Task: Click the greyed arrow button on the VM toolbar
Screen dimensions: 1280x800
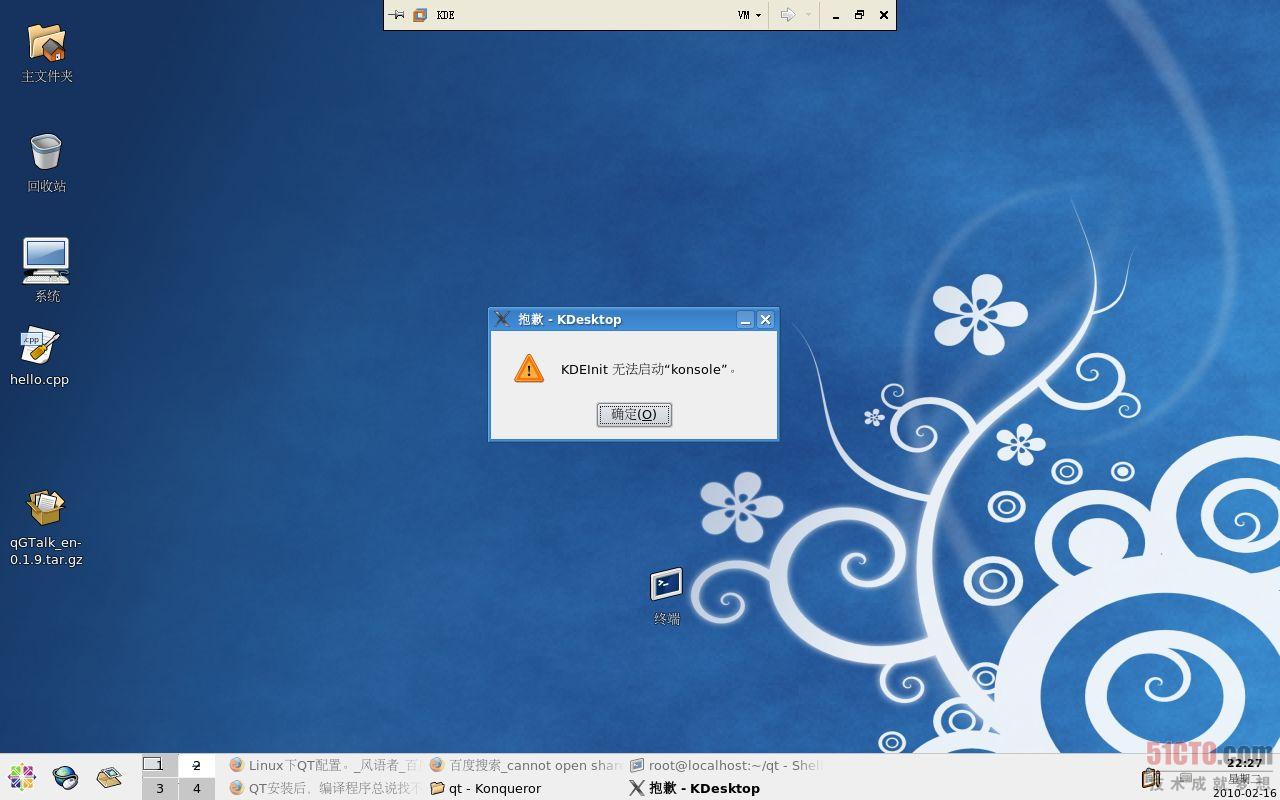Action: tap(787, 15)
